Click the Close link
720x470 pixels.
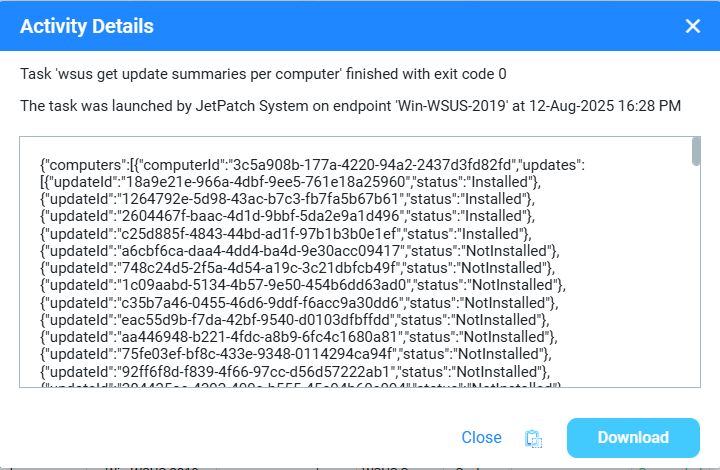(481, 438)
